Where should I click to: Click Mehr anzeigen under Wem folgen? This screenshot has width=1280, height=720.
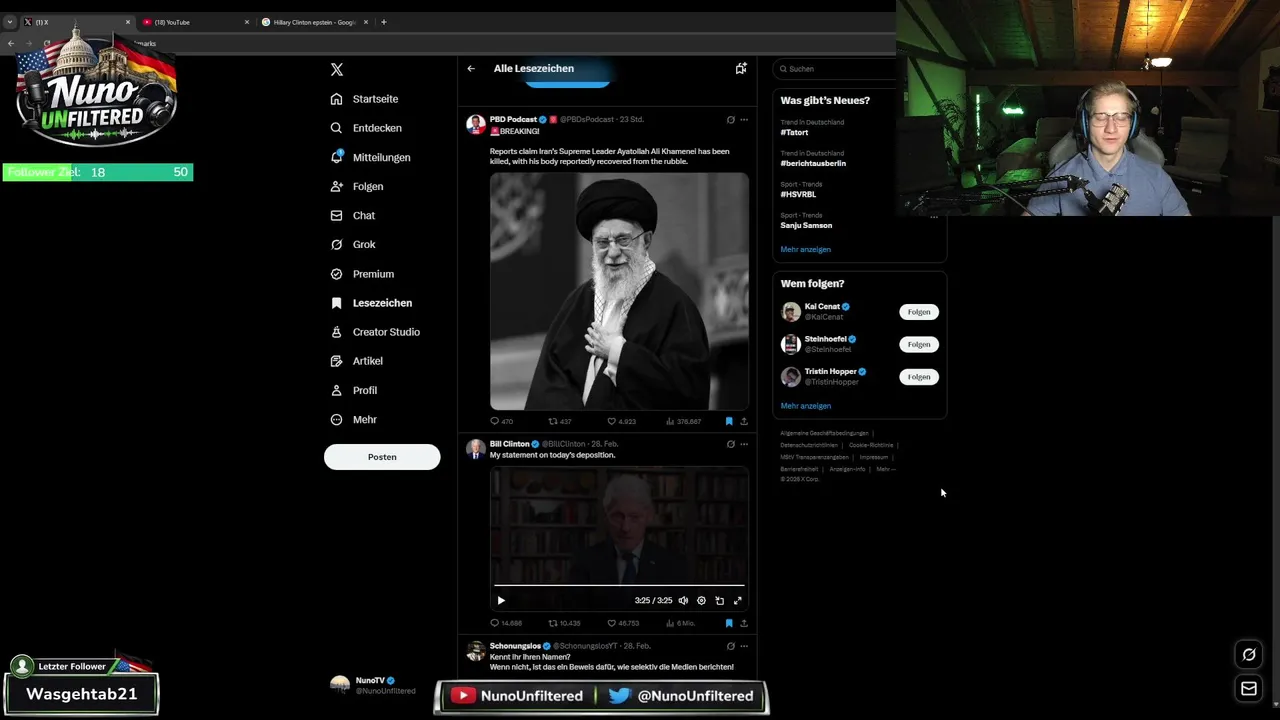[x=805, y=406]
